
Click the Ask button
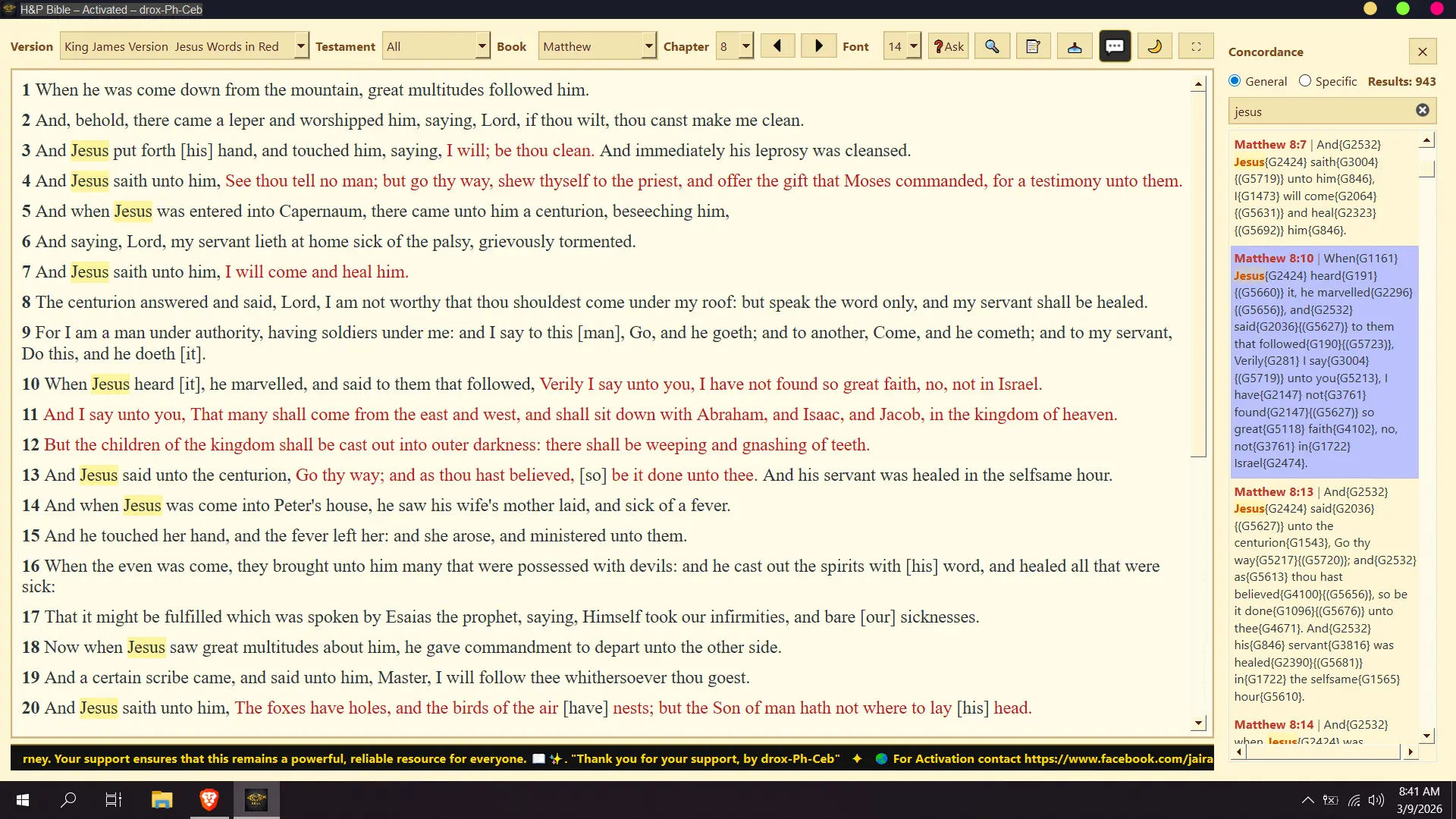click(949, 46)
